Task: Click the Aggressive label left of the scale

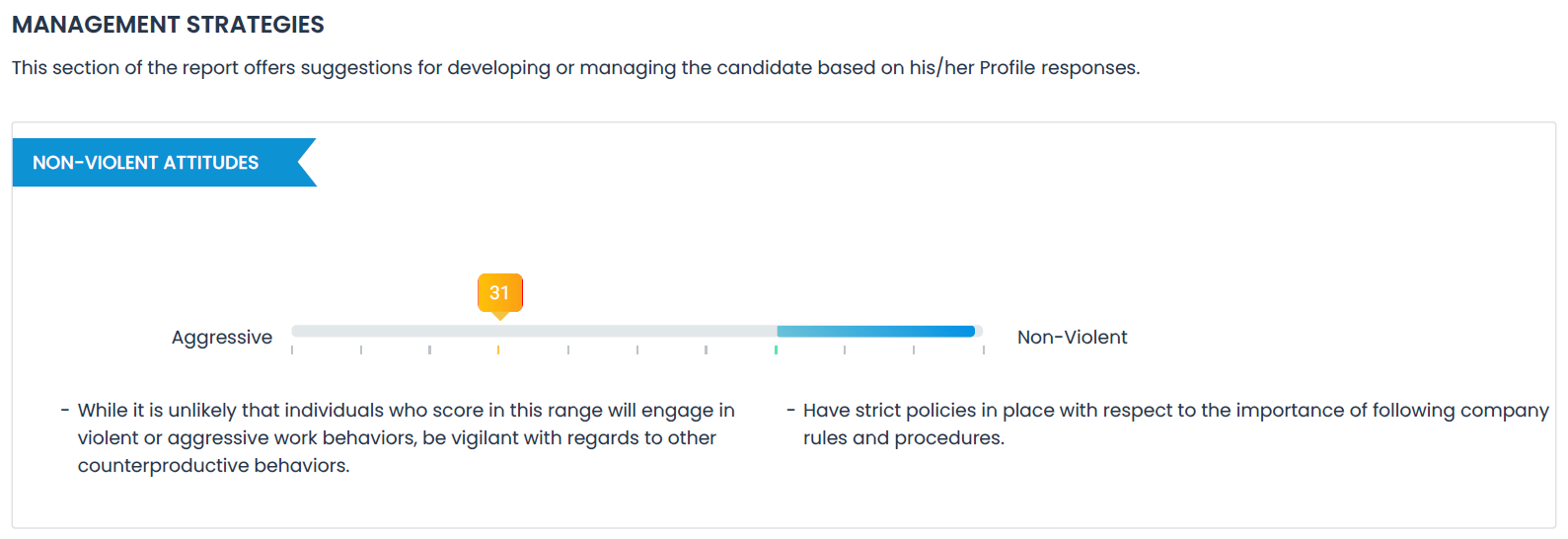Action: coord(222,338)
